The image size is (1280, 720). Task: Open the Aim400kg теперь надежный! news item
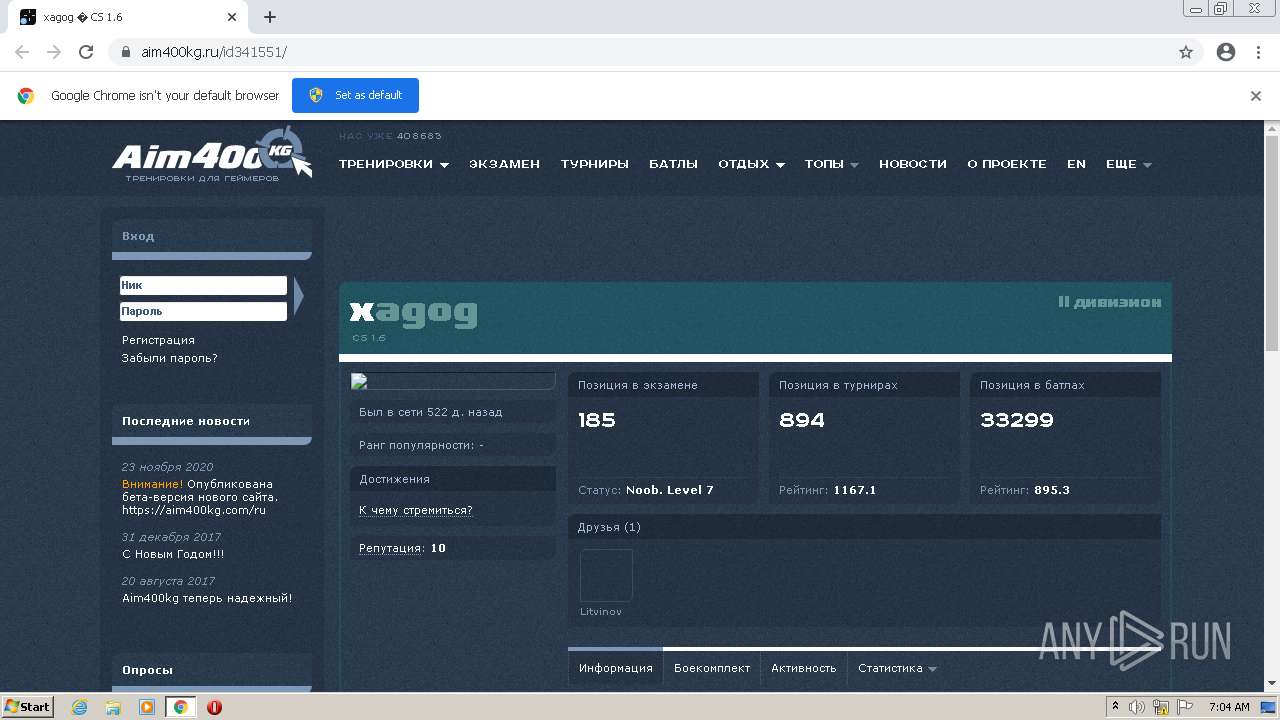[207, 598]
